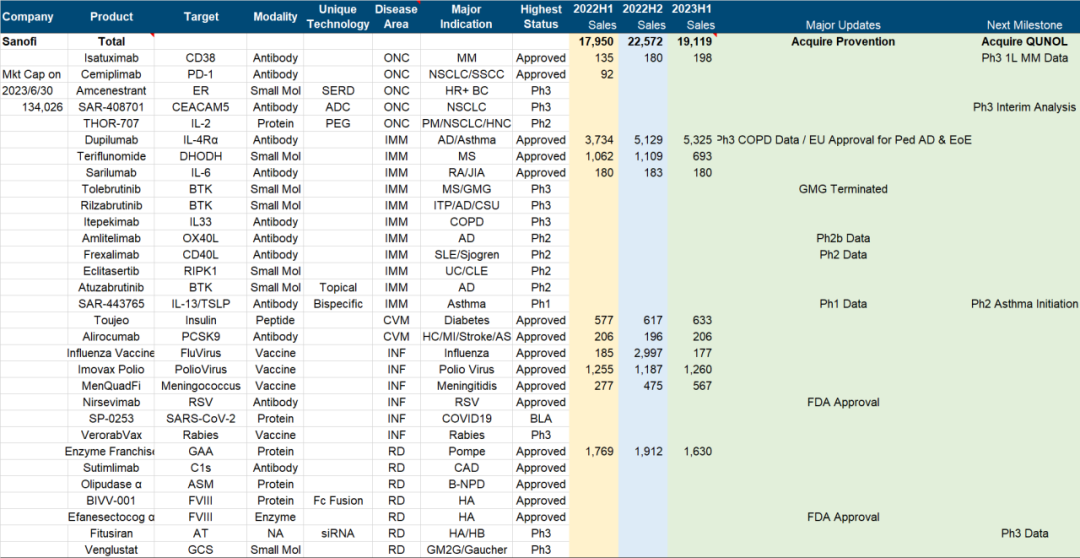Click the Rilzabrutinib cell

pyautogui.click(x=111, y=205)
